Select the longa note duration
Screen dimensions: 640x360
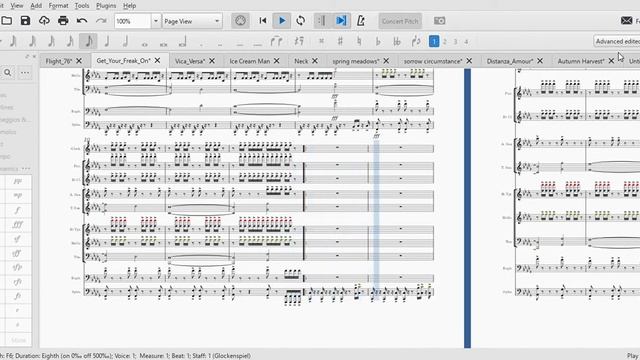(x=182, y=42)
